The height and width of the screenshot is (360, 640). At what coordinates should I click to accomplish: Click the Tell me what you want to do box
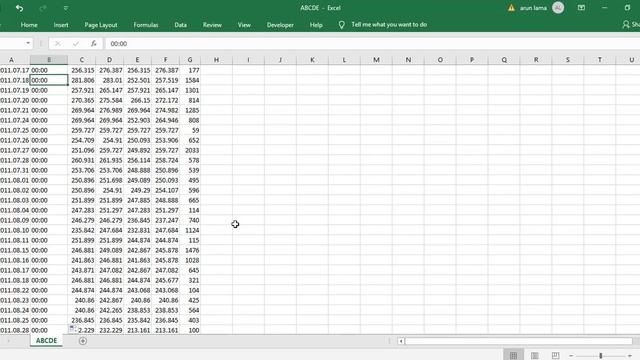[x=389, y=24]
